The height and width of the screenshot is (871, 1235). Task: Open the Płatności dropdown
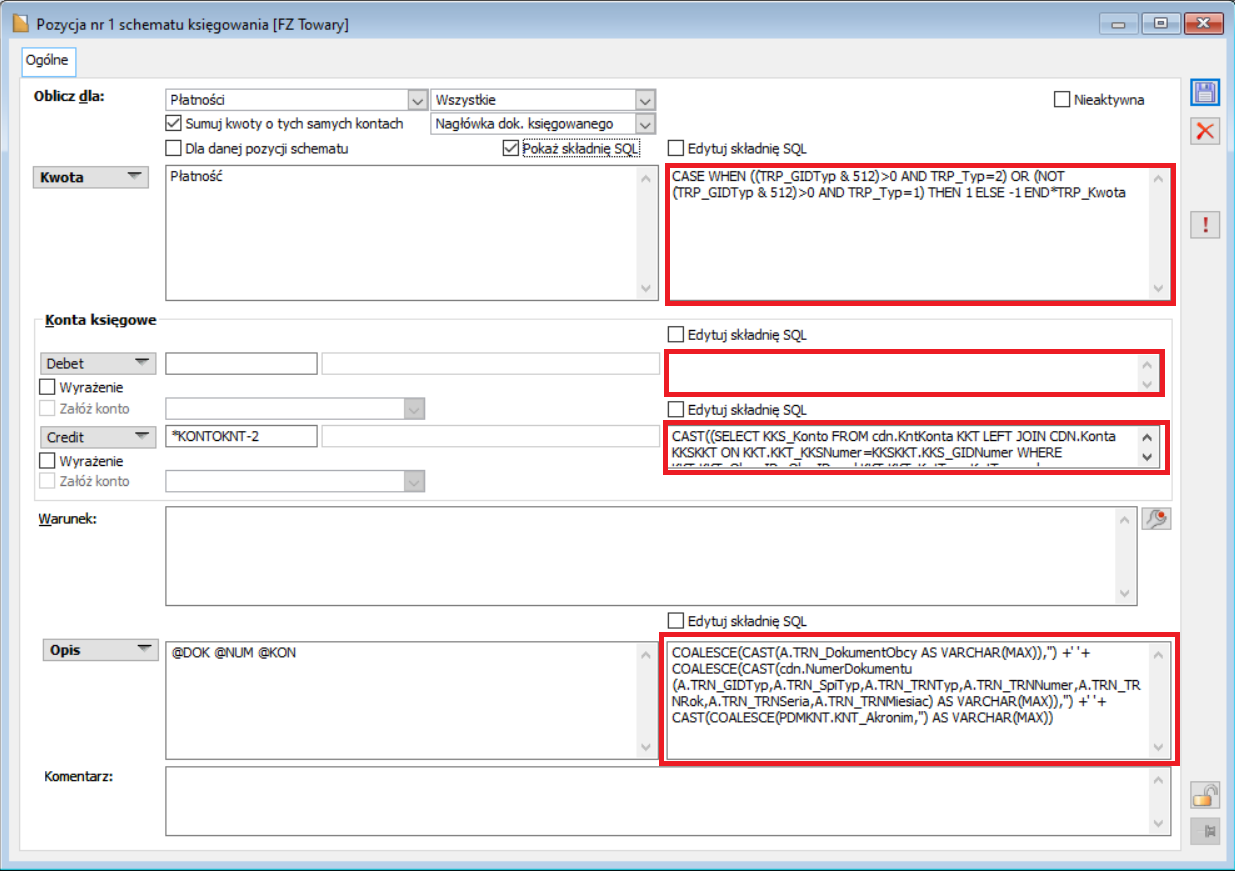(417, 100)
